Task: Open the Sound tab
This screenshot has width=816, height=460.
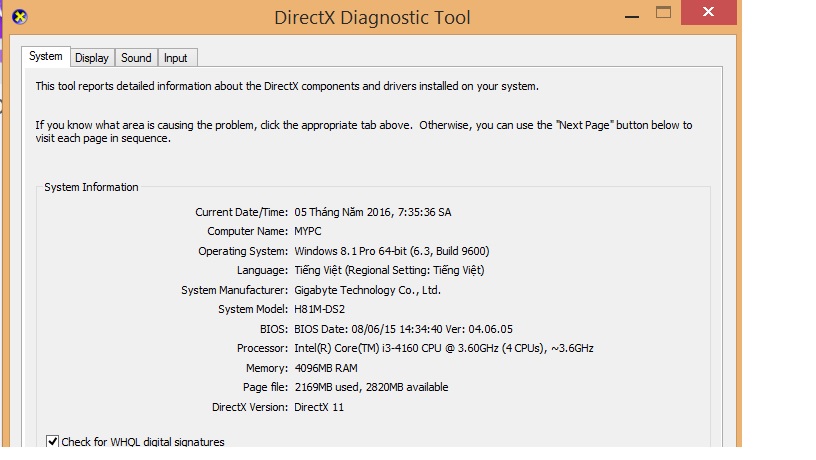Action: tap(136, 58)
